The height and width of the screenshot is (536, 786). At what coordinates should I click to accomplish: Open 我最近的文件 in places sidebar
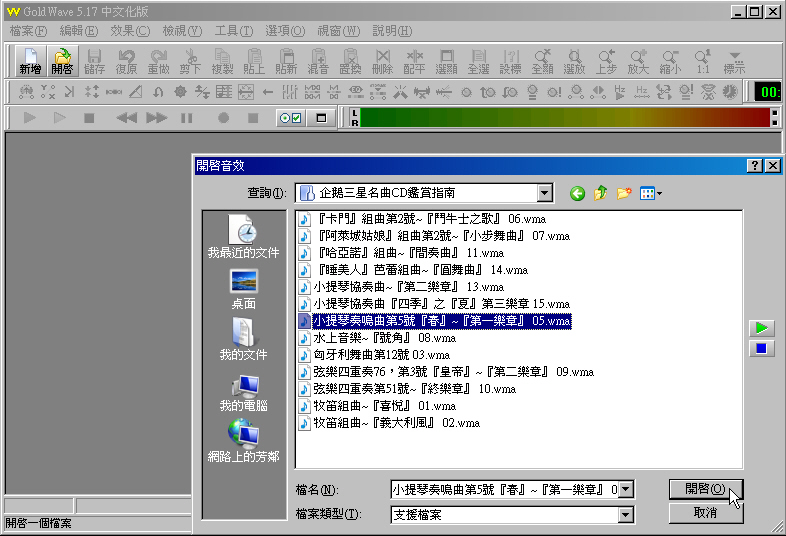click(243, 238)
